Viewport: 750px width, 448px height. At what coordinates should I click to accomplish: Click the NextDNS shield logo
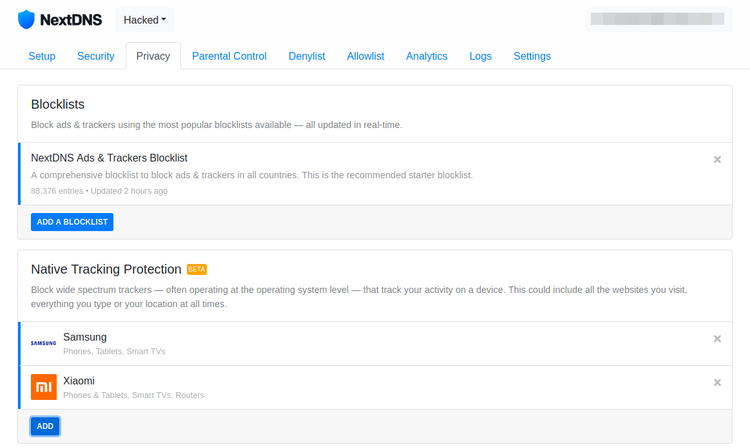click(x=26, y=20)
